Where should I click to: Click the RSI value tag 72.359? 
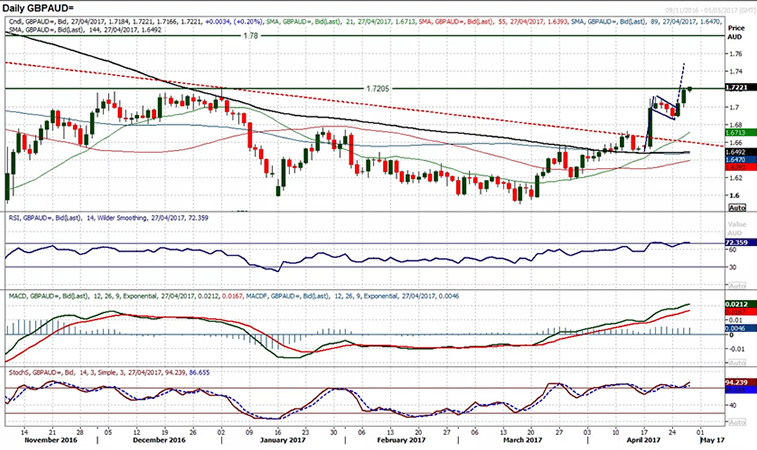click(x=739, y=243)
